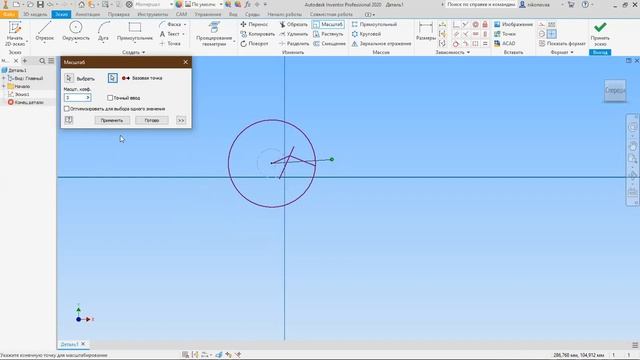Image resolution: width=640 pixels, height=360 pixels.
Task: Click the browser search magnifier icon
Action: 42,61
